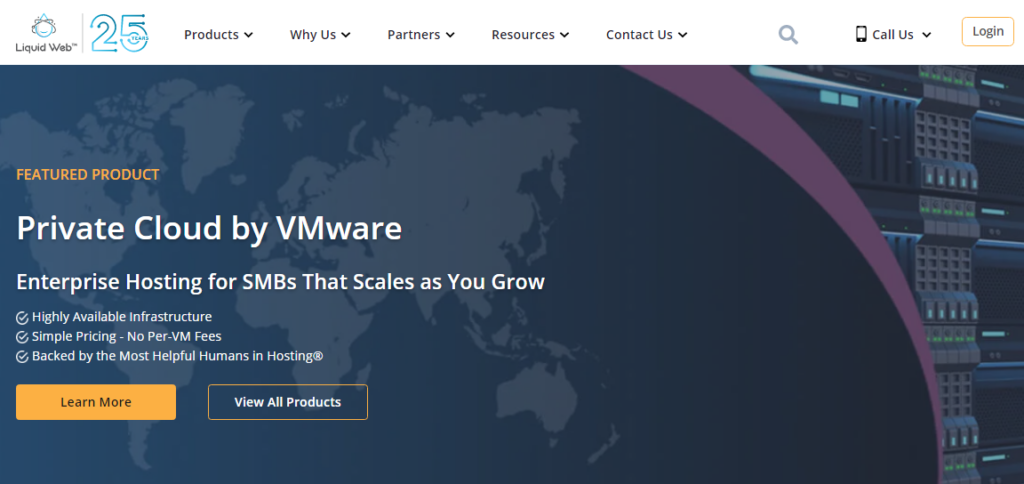
Task: Open search with the magnifier icon
Action: coord(788,35)
